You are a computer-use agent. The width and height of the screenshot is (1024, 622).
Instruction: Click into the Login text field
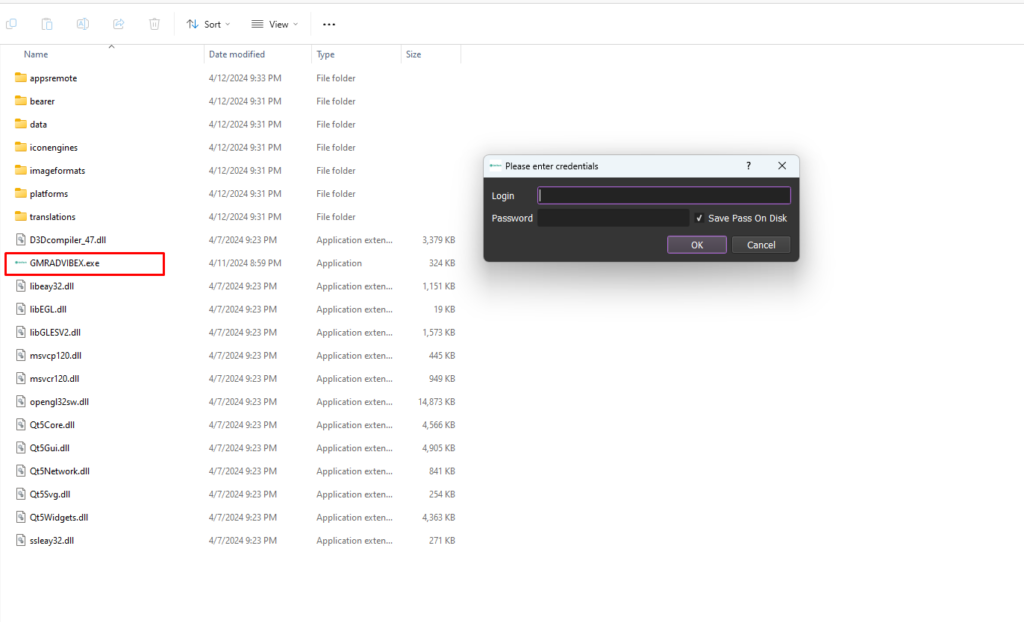click(664, 196)
